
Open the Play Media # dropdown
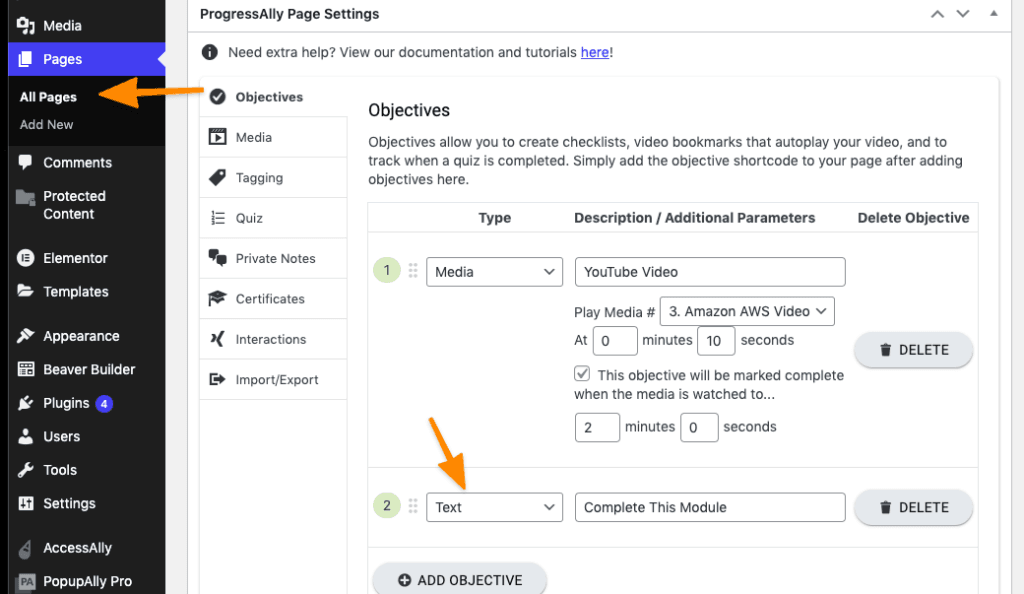pos(746,311)
